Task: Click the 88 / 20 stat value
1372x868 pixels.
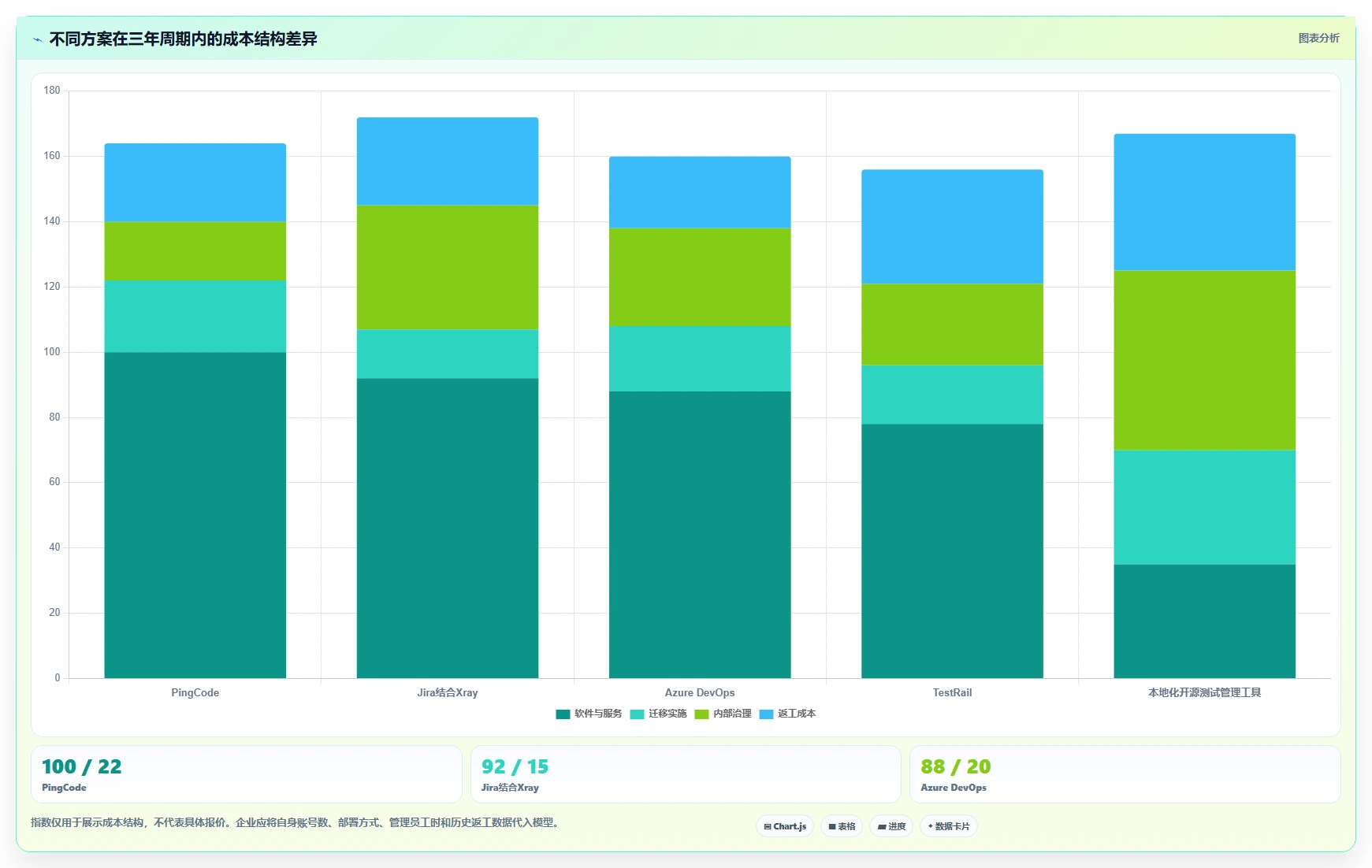Action: 956,767
